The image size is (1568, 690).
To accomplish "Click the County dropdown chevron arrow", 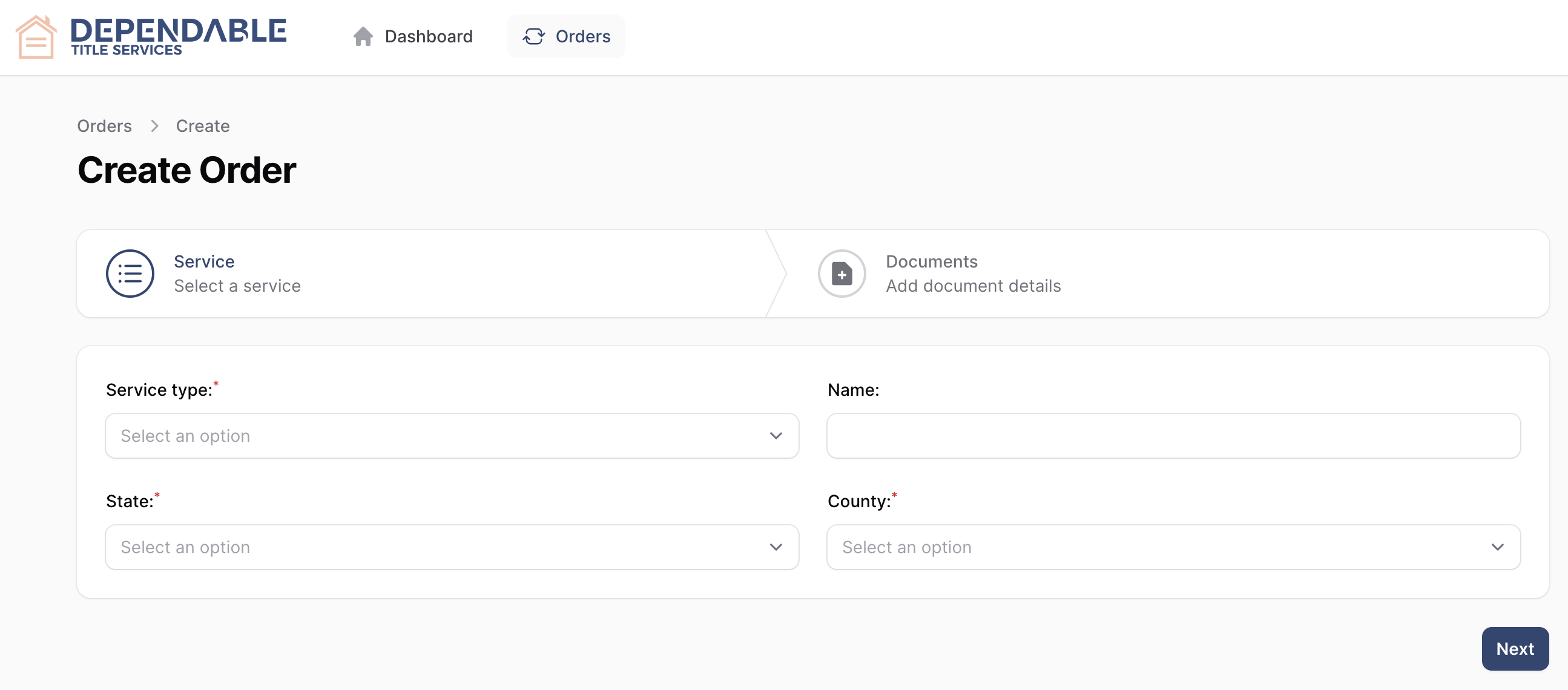I will click(1497, 547).
